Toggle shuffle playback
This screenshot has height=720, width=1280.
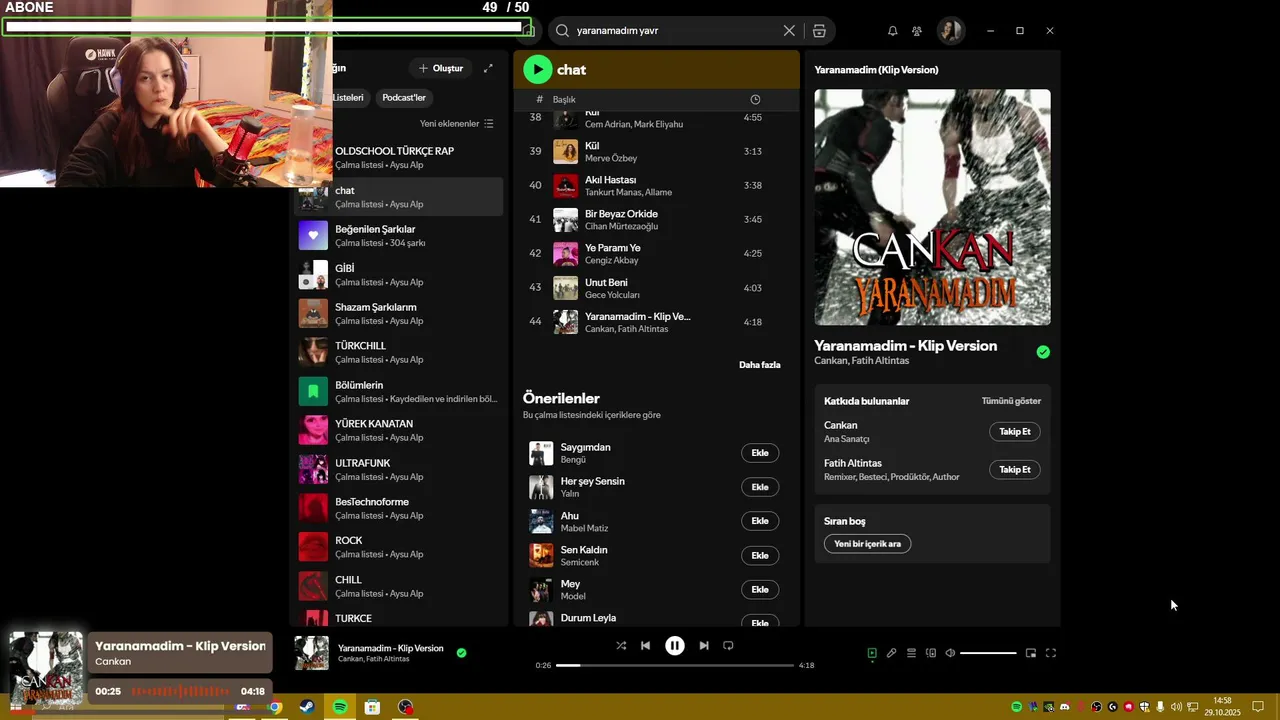(x=621, y=646)
